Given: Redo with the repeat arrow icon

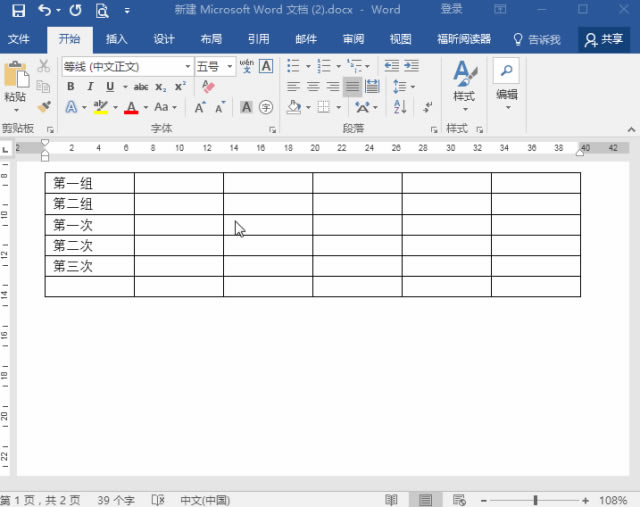Looking at the screenshot, I should pos(76,10).
